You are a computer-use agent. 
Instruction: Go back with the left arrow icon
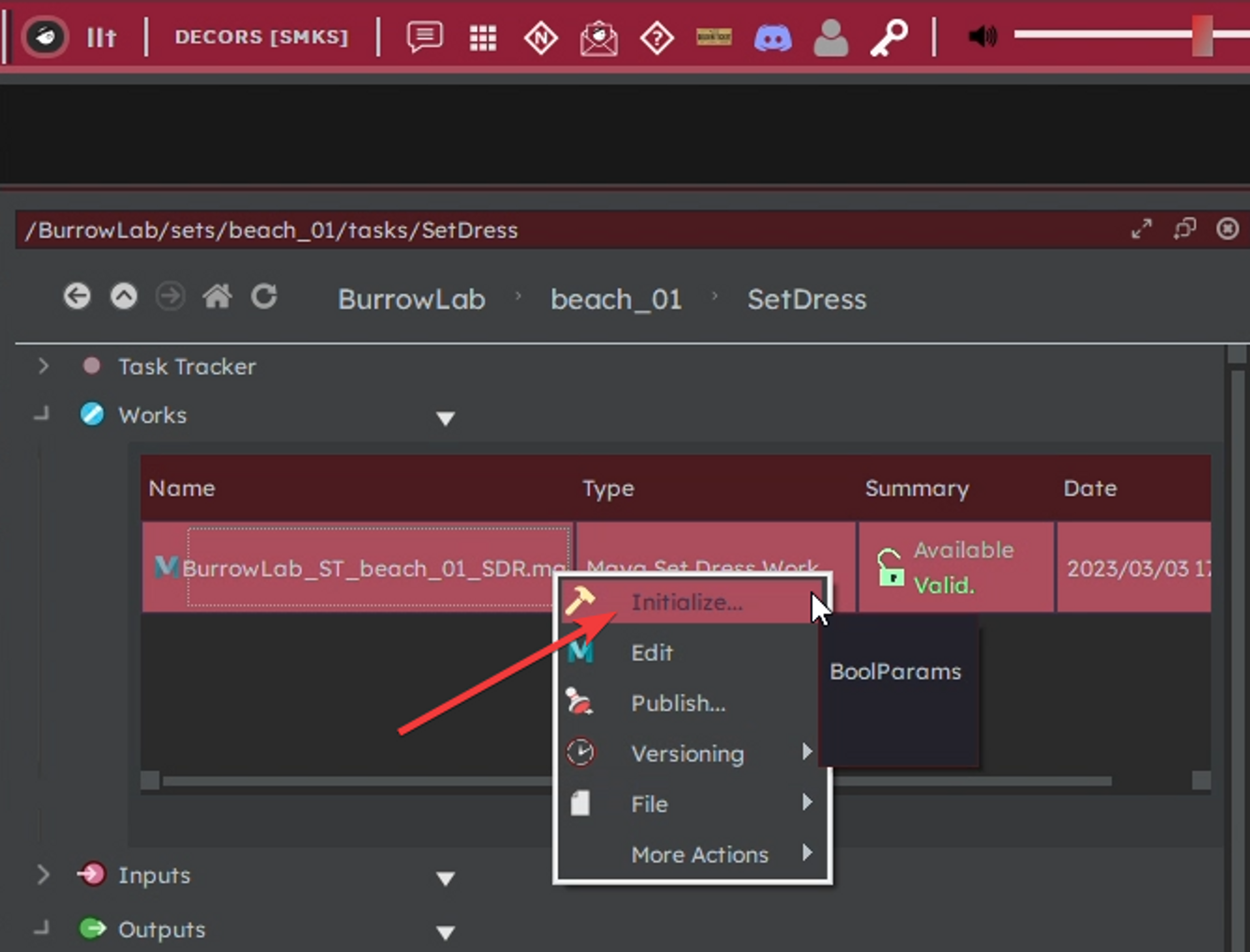(x=77, y=296)
